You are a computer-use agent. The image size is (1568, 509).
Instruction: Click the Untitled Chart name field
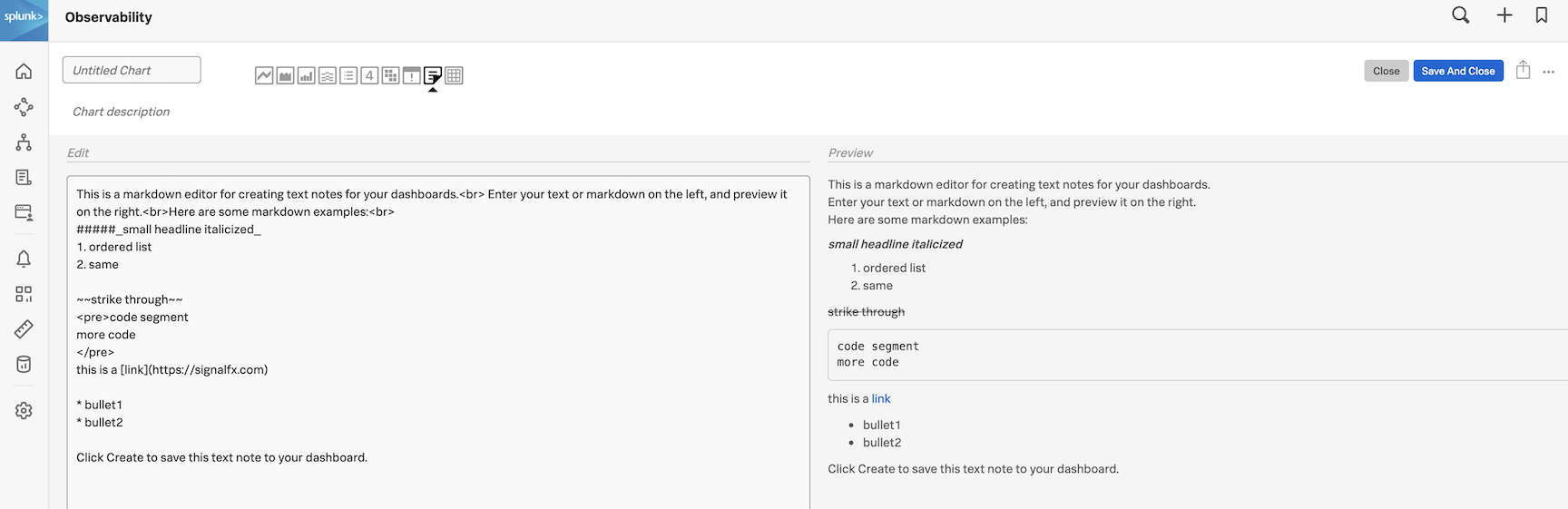tap(132, 70)
